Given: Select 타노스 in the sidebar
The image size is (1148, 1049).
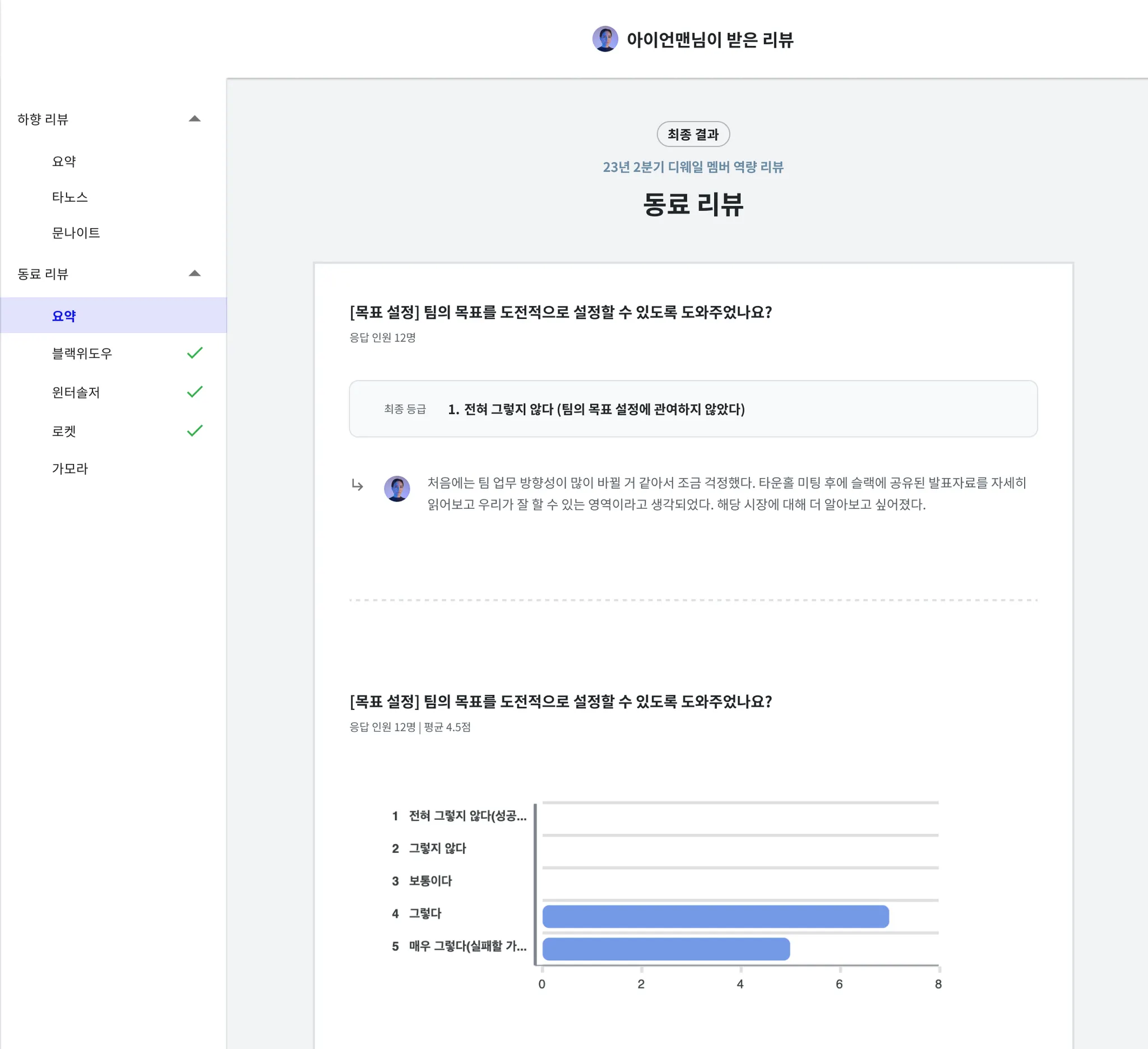Looking at the screenshot, I should pos(70,197).
